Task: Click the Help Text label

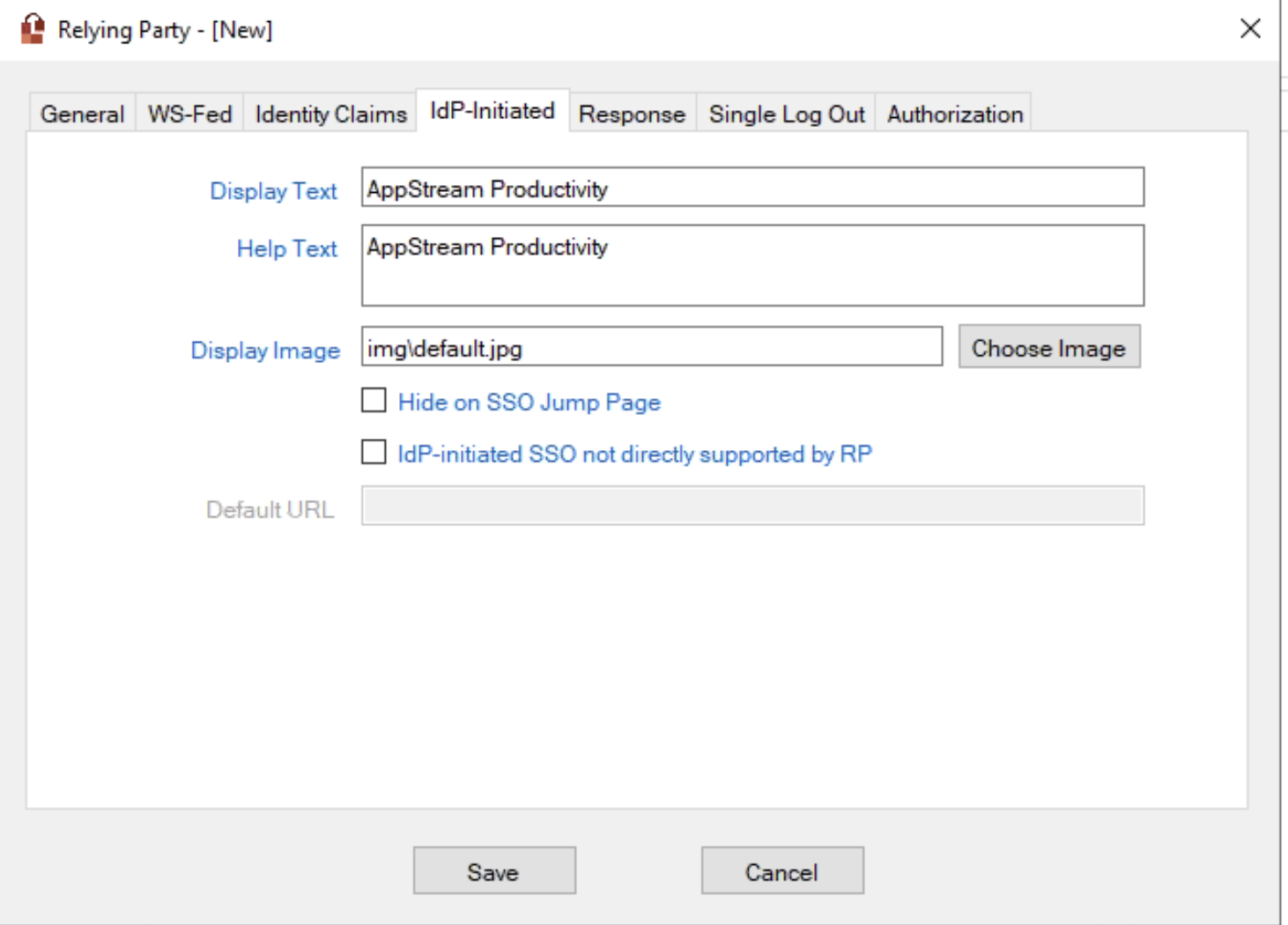Action: pos(285,249)
